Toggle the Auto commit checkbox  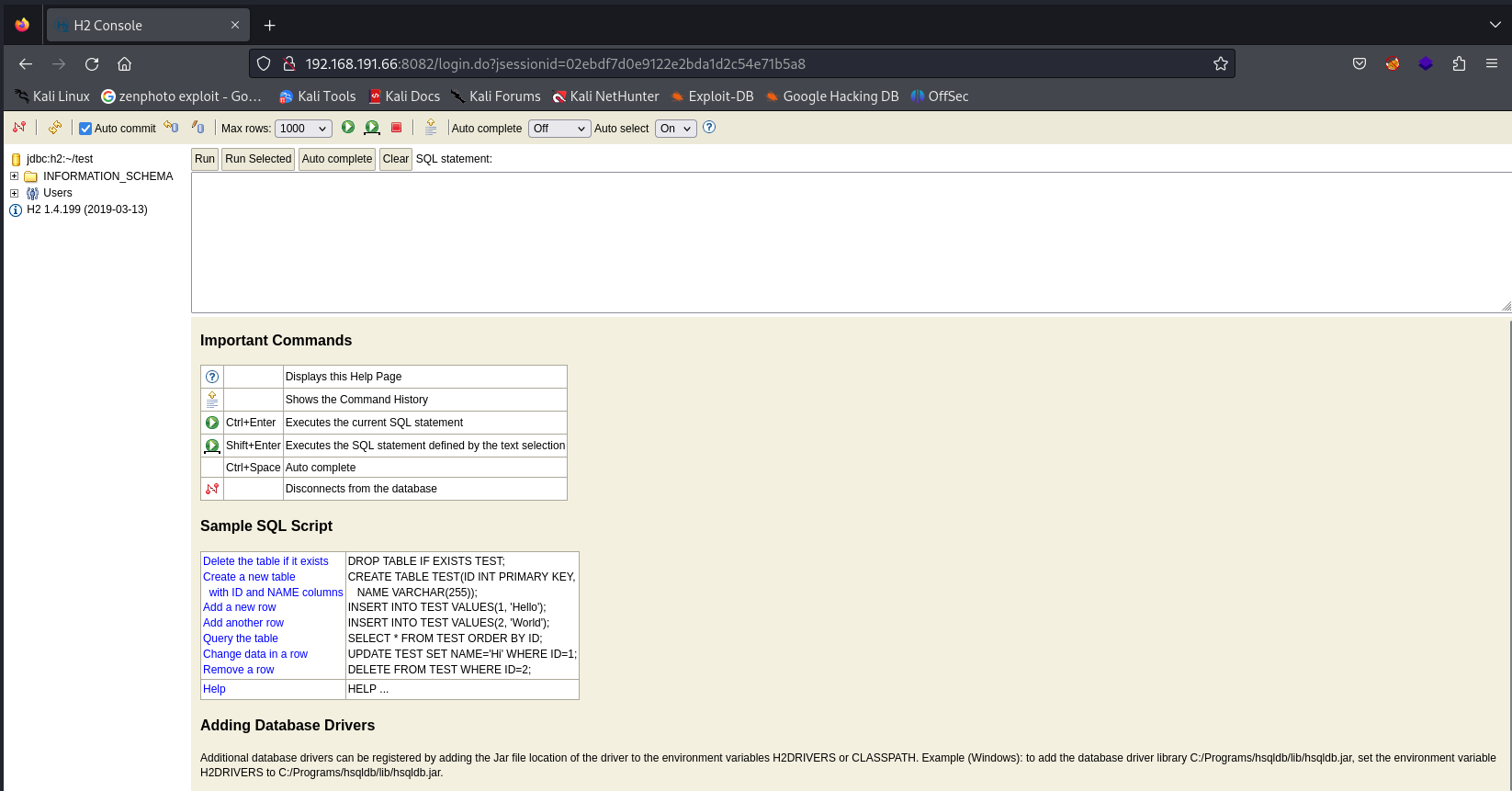coord(85,129)
